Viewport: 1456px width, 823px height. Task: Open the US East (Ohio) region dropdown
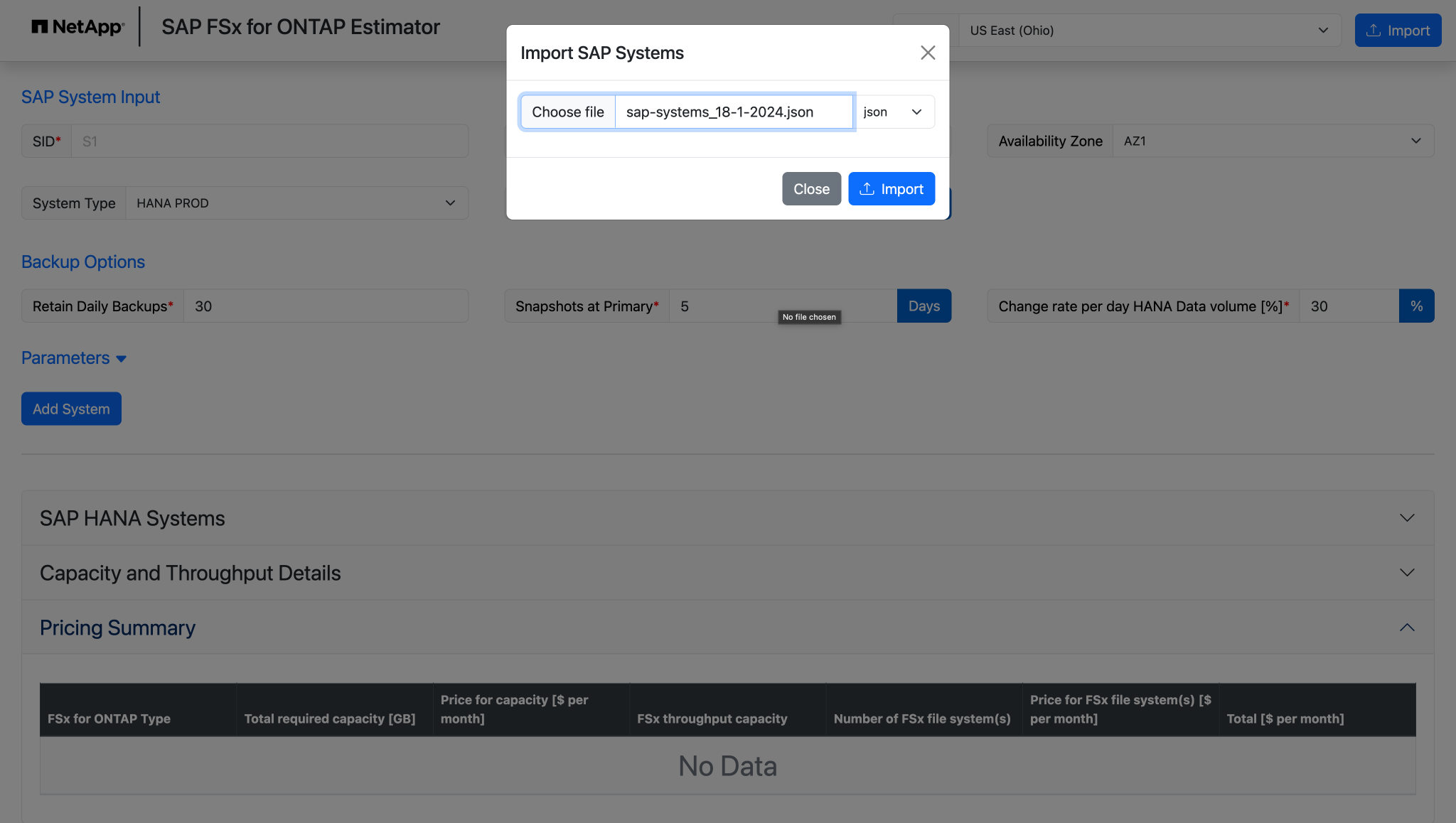tap(1149, 30)
